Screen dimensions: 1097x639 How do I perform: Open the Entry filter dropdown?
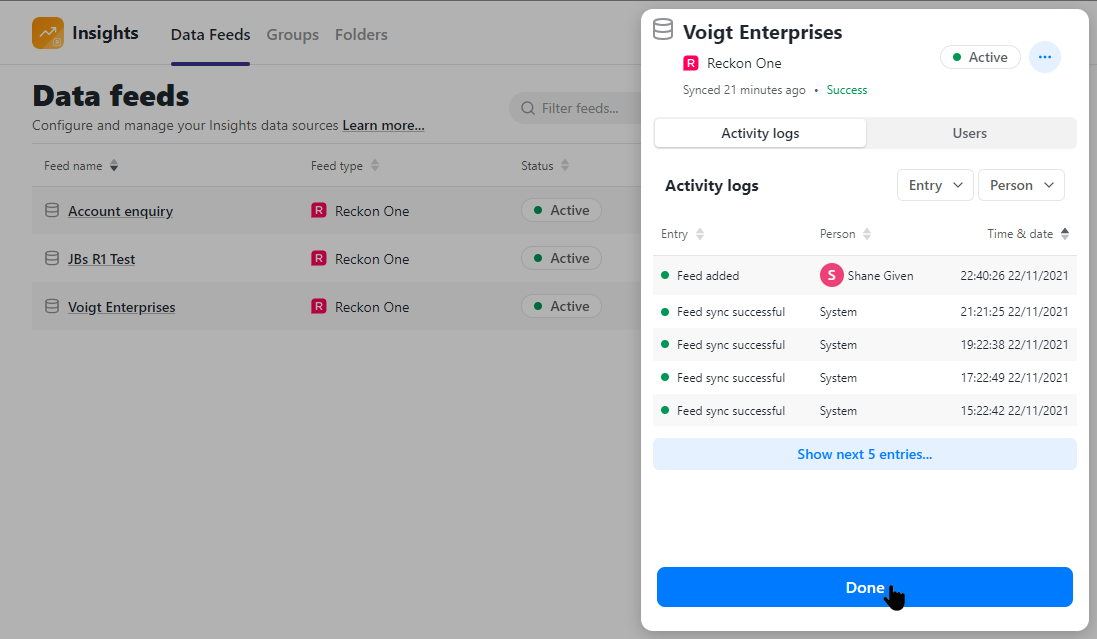(x=935, y=185)
